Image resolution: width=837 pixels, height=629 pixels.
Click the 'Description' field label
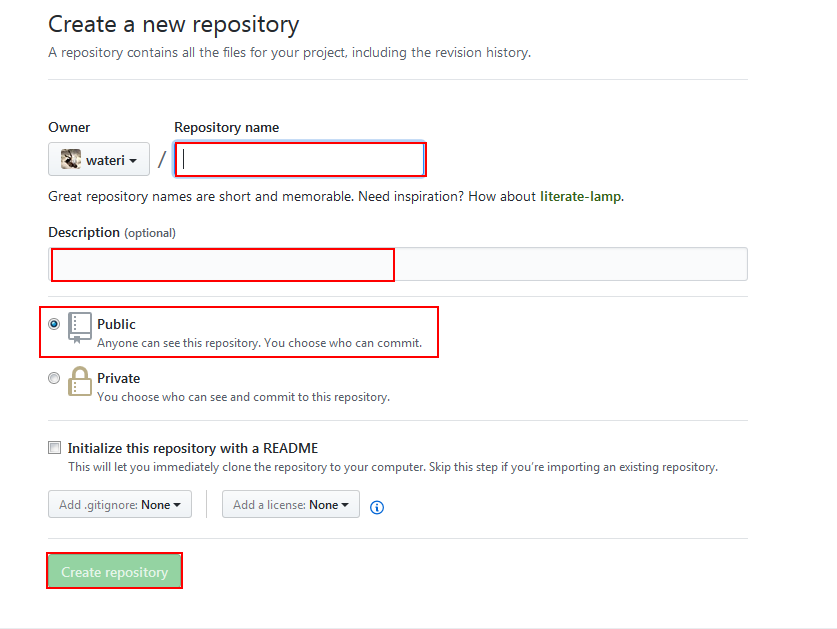point(84,232)
